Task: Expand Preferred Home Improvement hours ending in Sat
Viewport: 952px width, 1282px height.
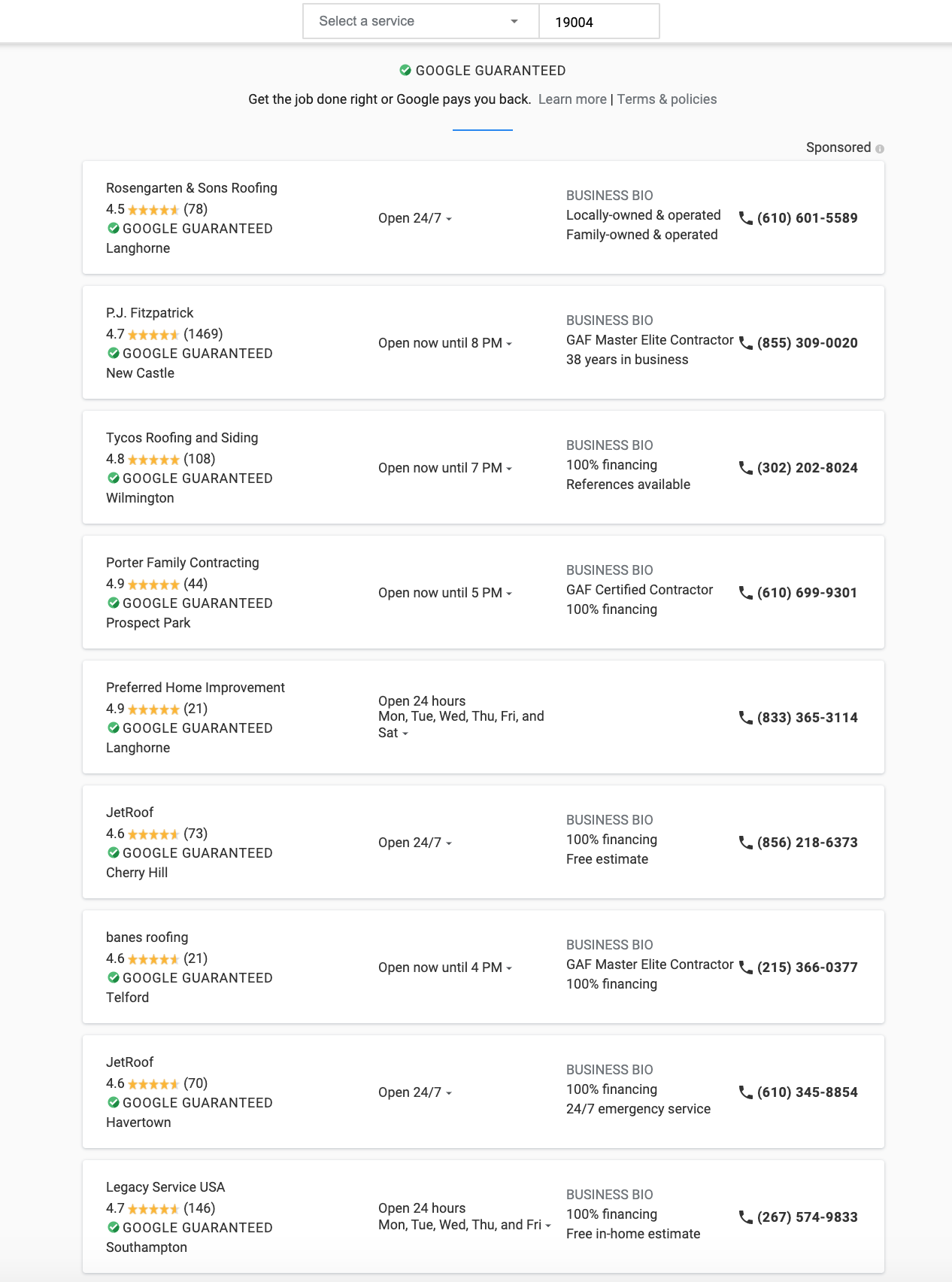Action: [461, 717]
